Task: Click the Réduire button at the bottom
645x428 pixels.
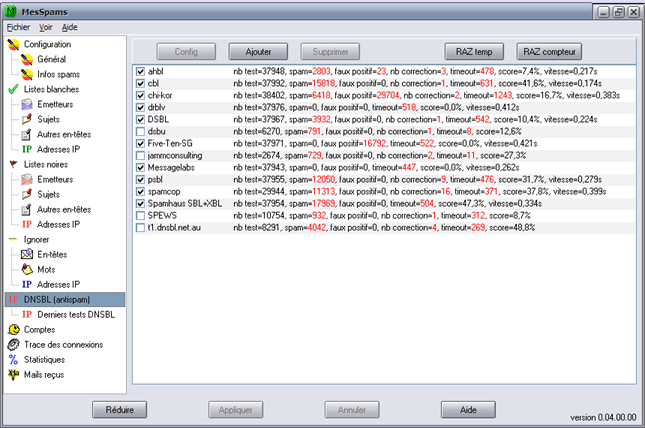Action: (x=126, y=409)
